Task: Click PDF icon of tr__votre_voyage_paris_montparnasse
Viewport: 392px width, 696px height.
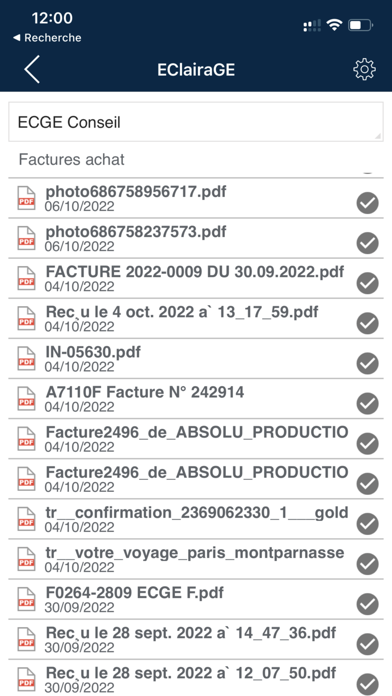Action: [x=26, y=559]
